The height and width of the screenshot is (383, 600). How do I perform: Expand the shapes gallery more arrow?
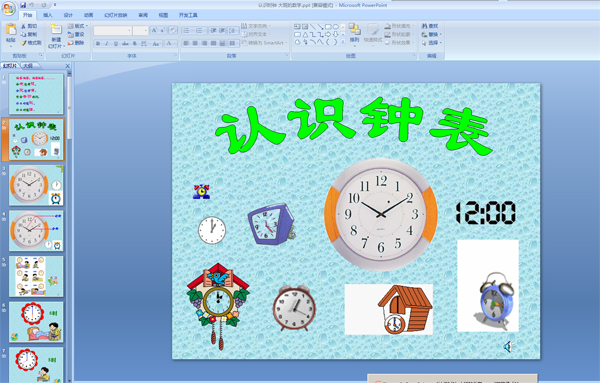coord(343,42)
